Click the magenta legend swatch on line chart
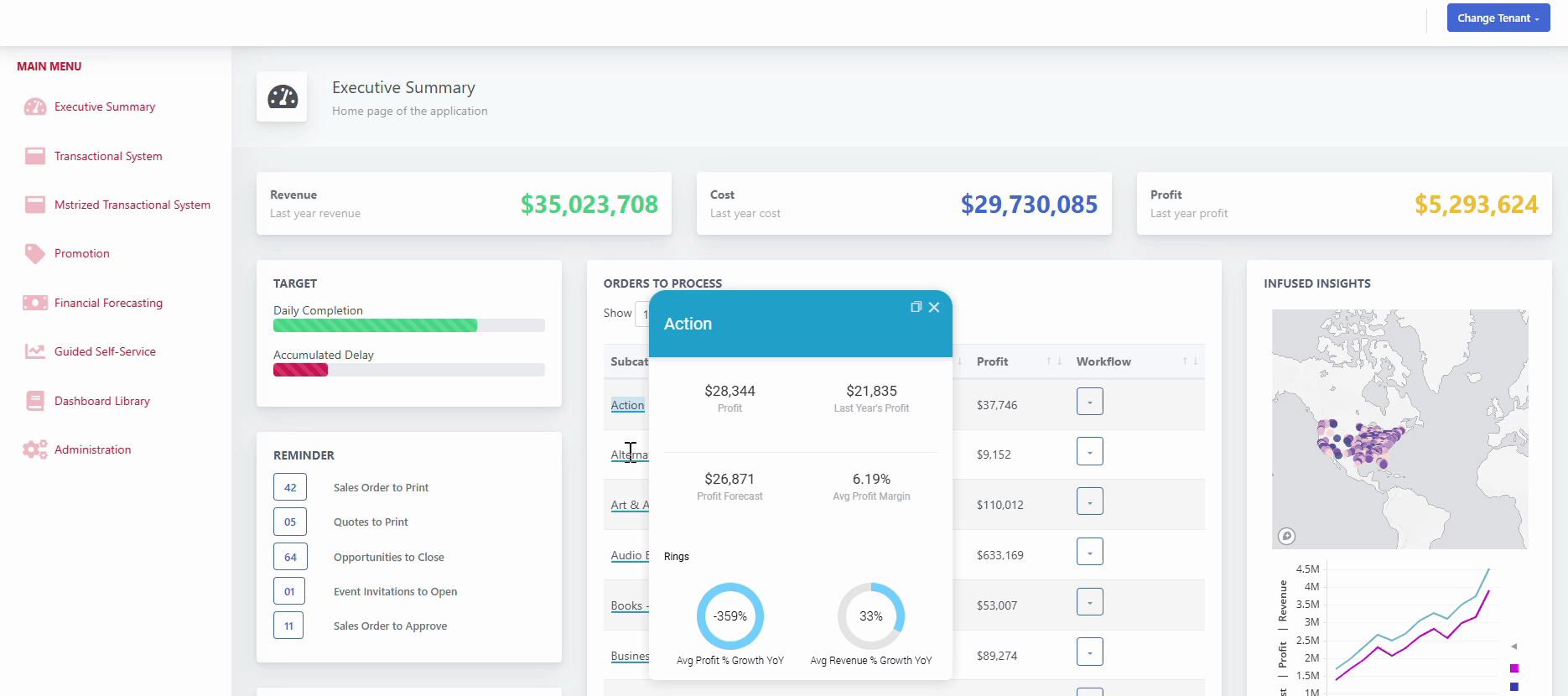 point(1514,668)
